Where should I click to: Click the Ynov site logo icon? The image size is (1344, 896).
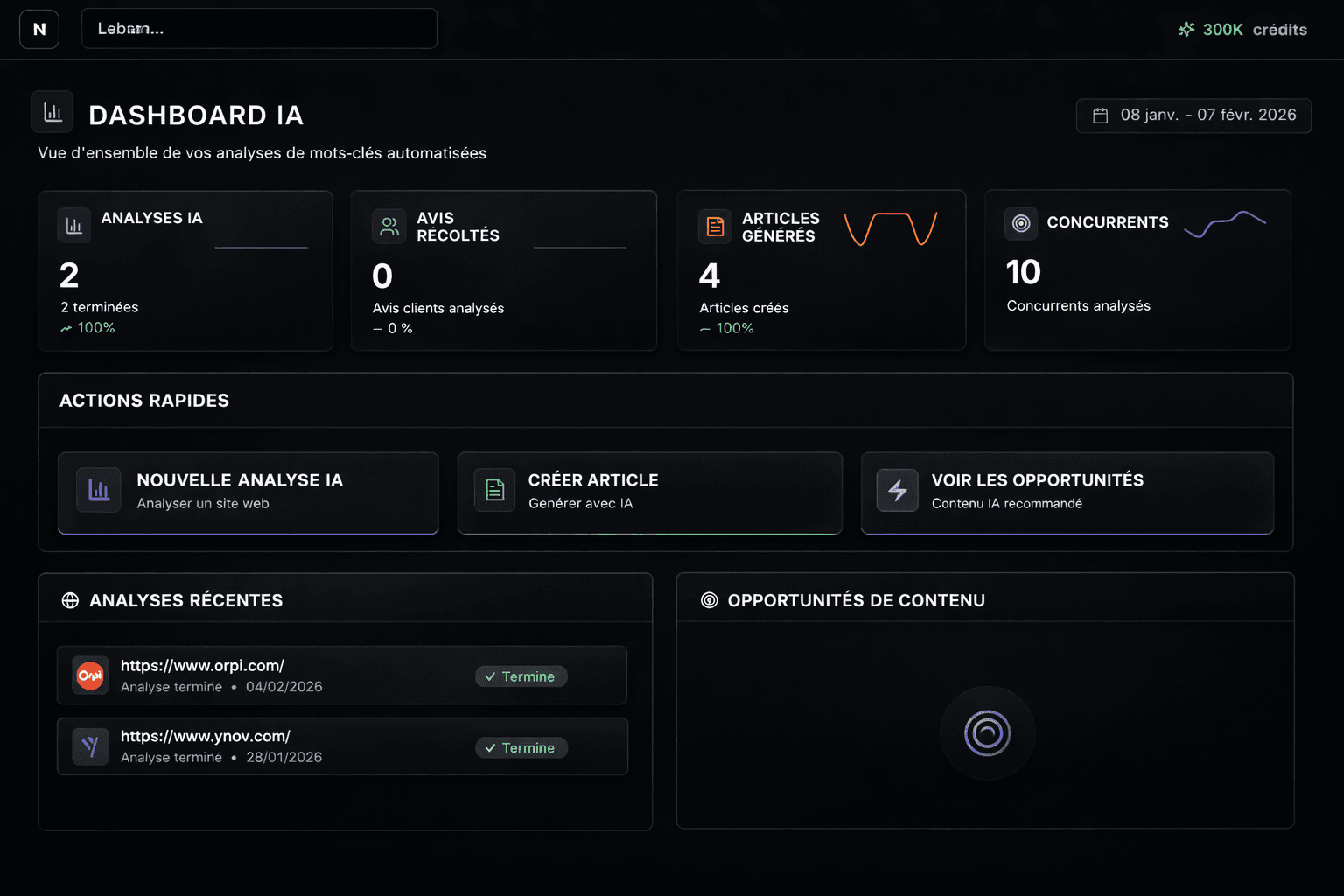90,745
